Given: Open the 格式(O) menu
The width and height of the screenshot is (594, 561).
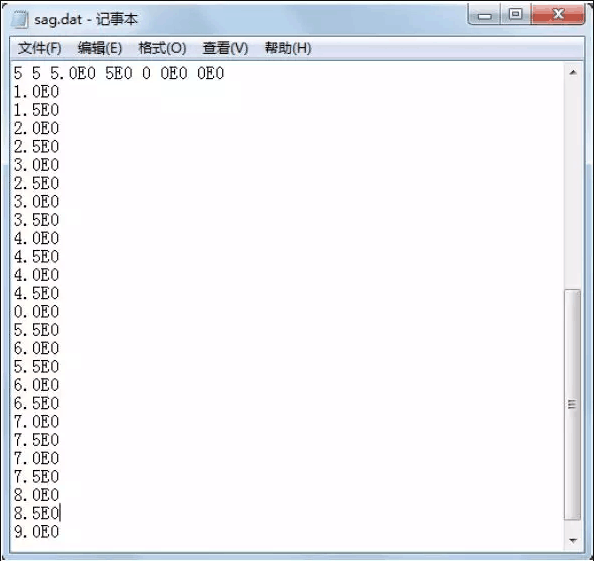Looking at the screenshot, I should (163, 48).
